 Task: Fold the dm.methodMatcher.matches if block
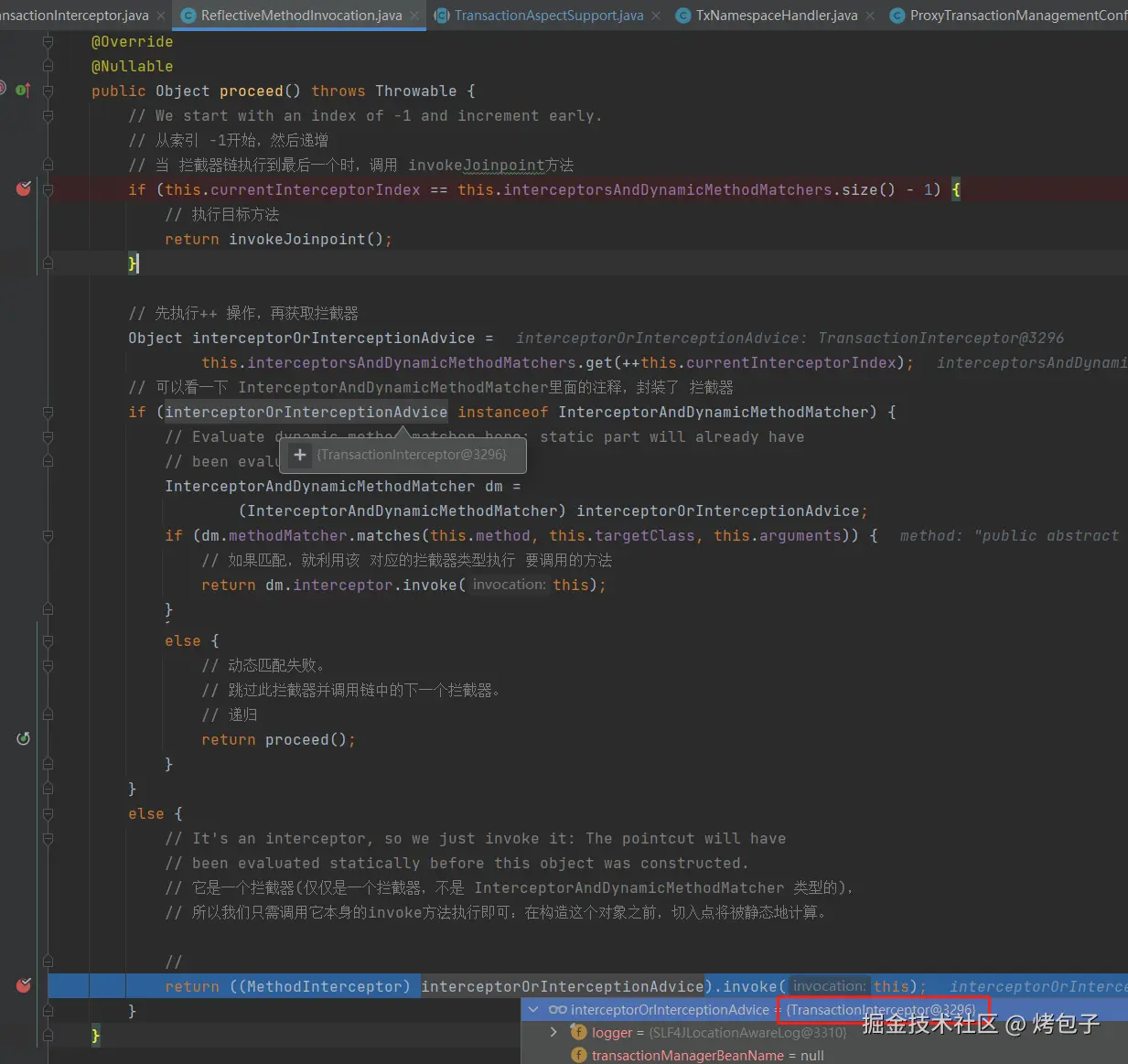coord(48,536)
